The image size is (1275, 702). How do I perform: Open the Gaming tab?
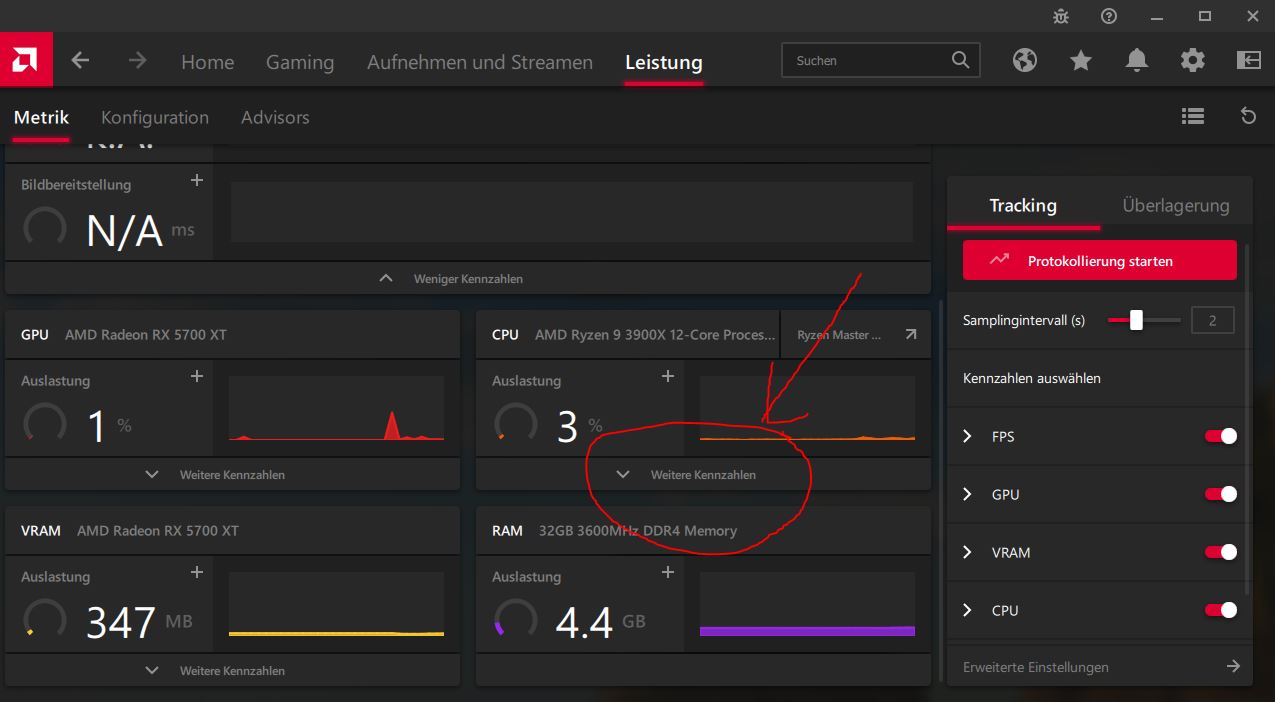point(300,62)
